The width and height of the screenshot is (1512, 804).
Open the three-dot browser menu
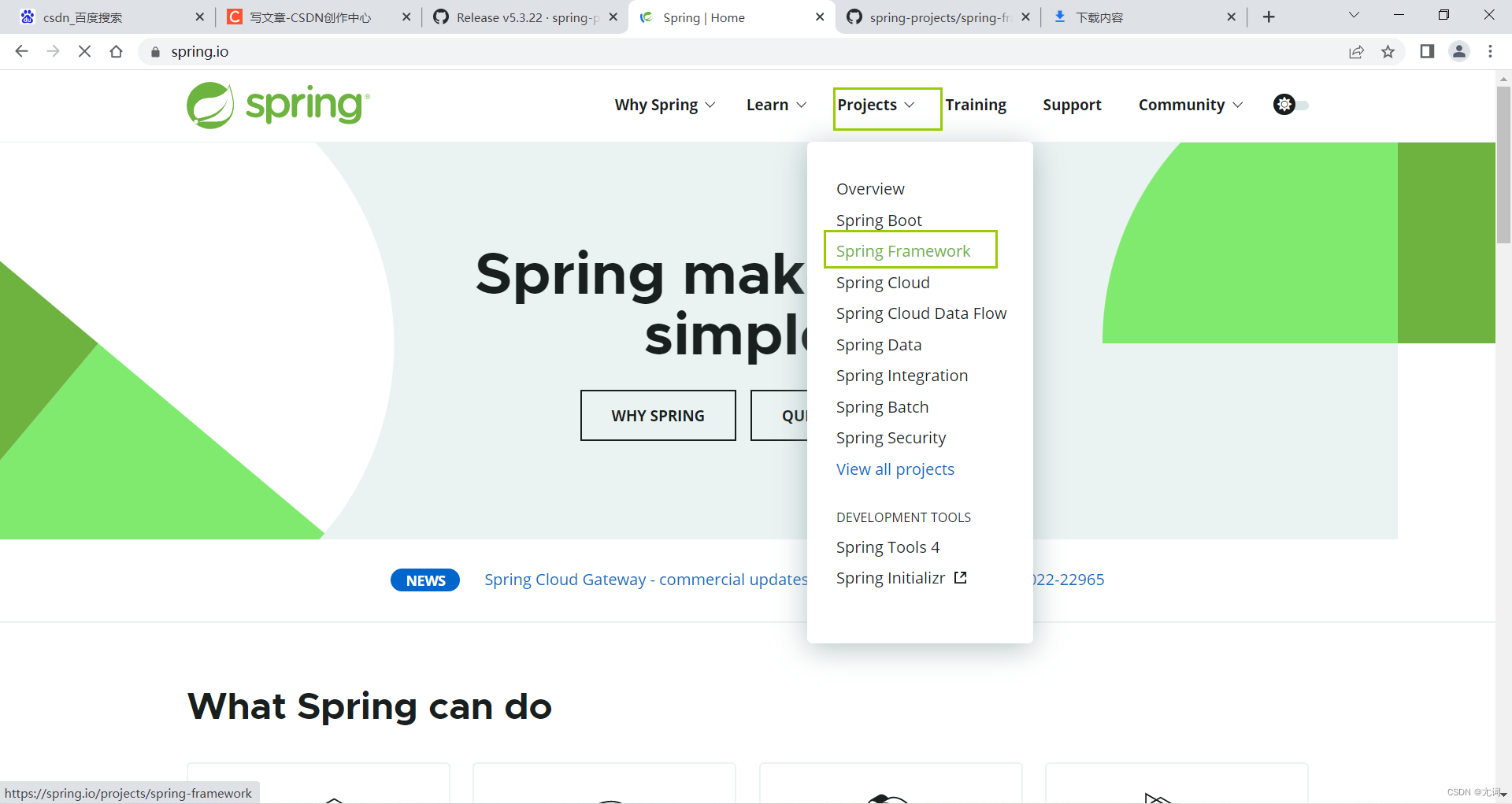[x=1490, y=51]
